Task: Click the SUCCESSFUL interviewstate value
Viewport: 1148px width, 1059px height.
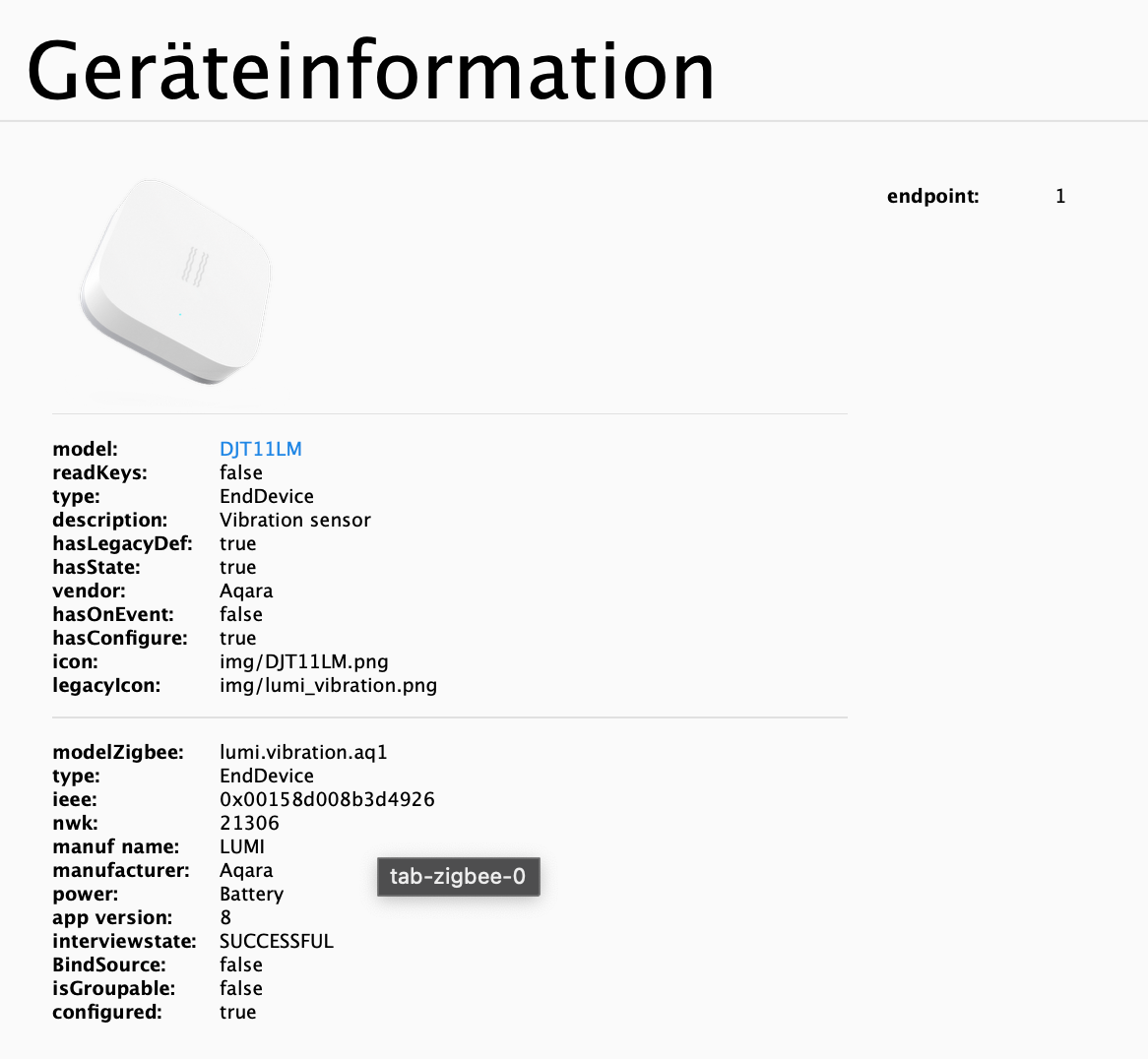Action: point(276,941)
